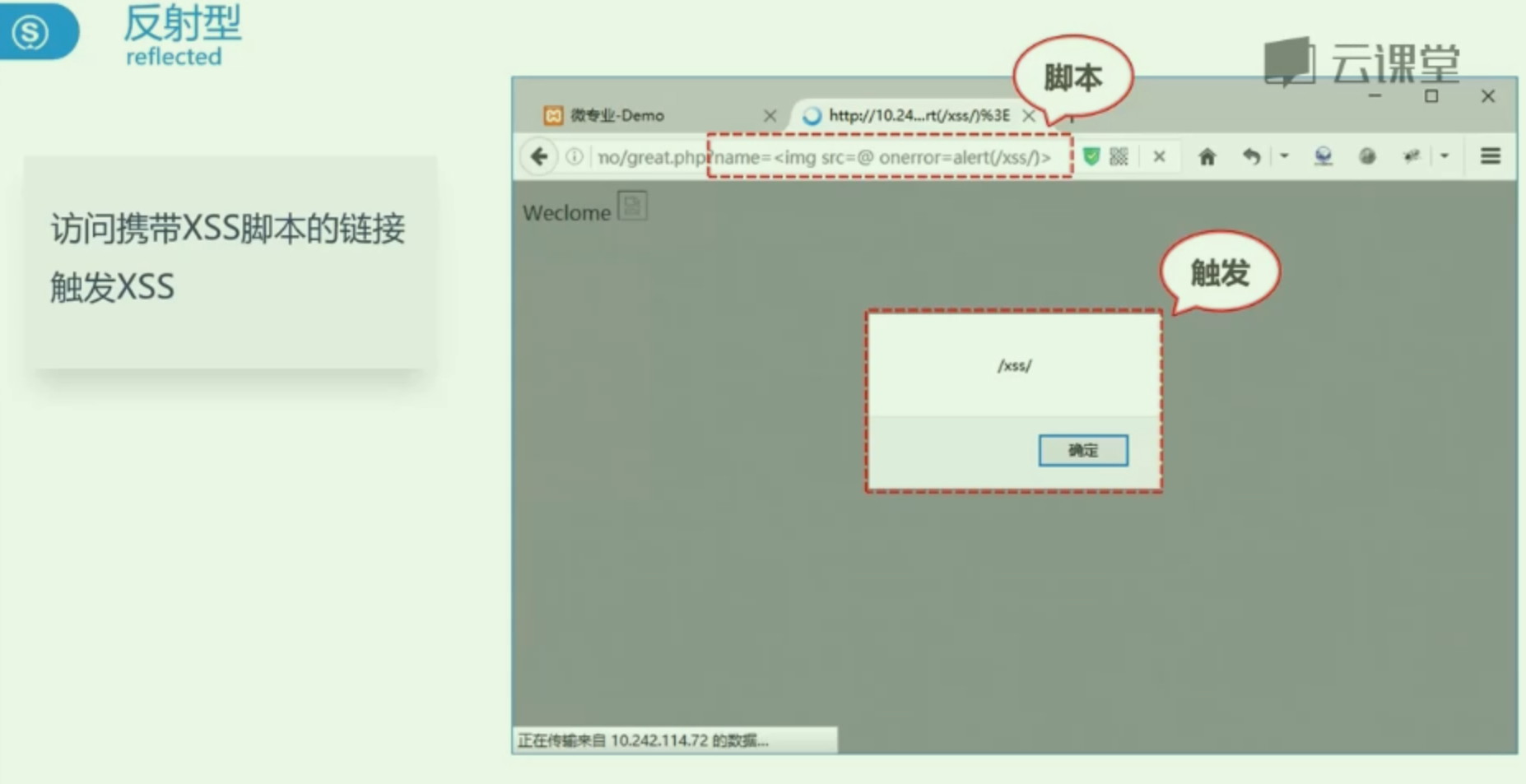The image size is (1526, 784).
Task: Click the browser back arrow button
Action: tap(539, 156)
